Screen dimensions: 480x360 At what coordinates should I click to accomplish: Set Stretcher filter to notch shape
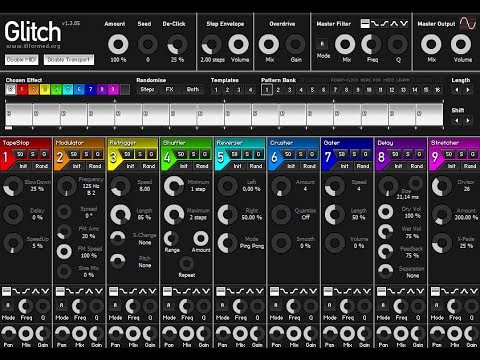click(474, 291)
